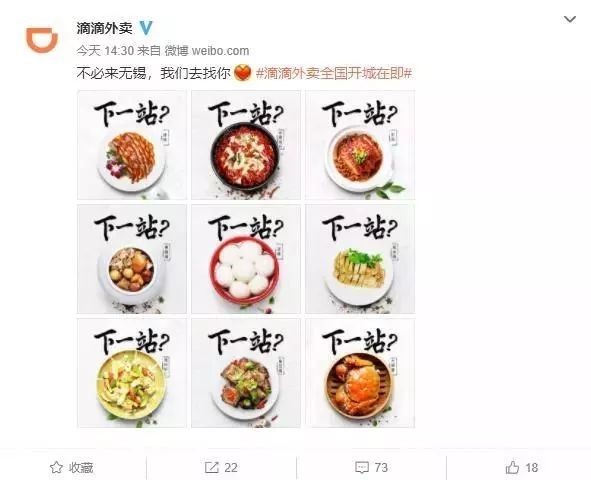Image resolution: width=591 pixels, height=480 pixels.
Task: Open the repost icon showing 22
Action: pos(211,468)
